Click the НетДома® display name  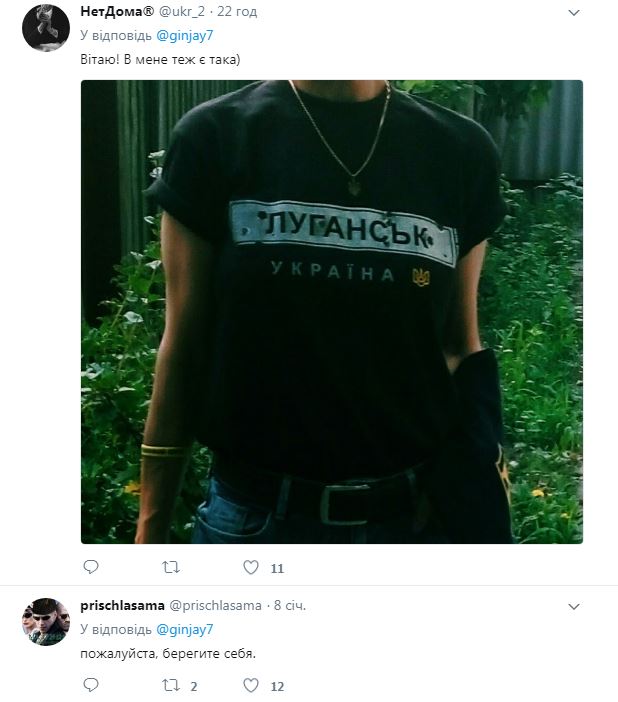(117, 12)
